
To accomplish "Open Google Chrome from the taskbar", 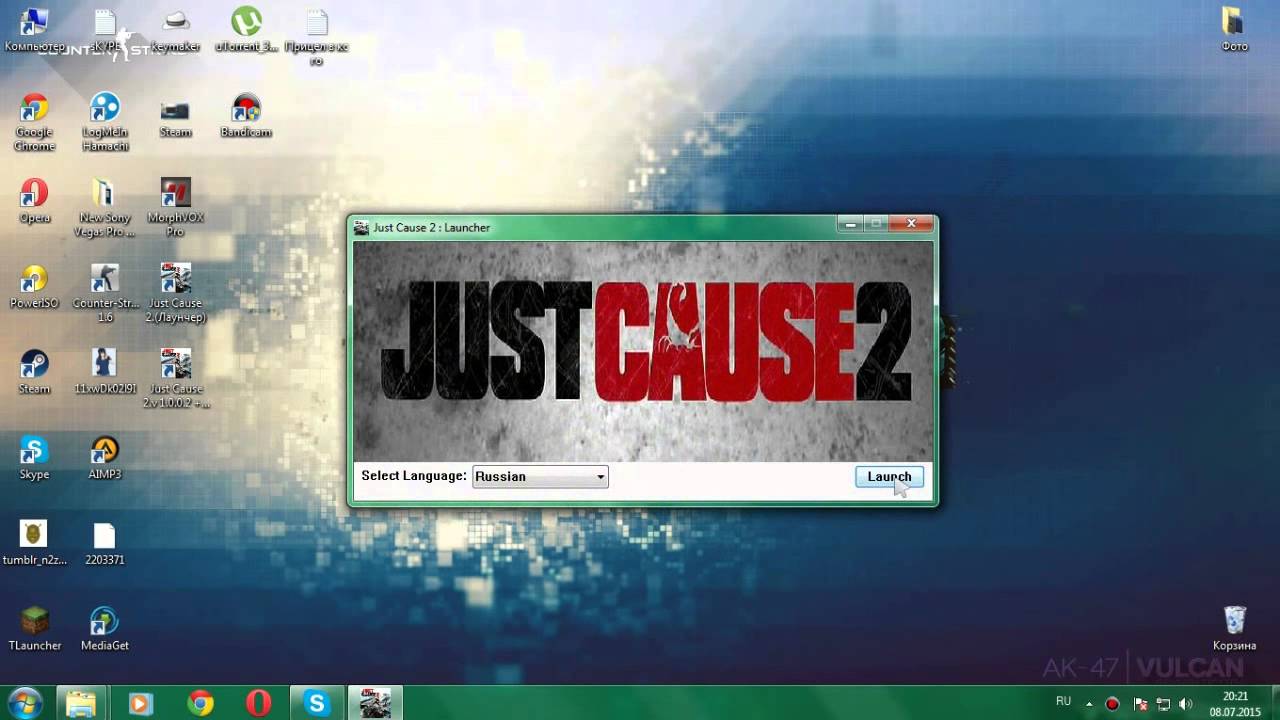I will pos(200,703).
